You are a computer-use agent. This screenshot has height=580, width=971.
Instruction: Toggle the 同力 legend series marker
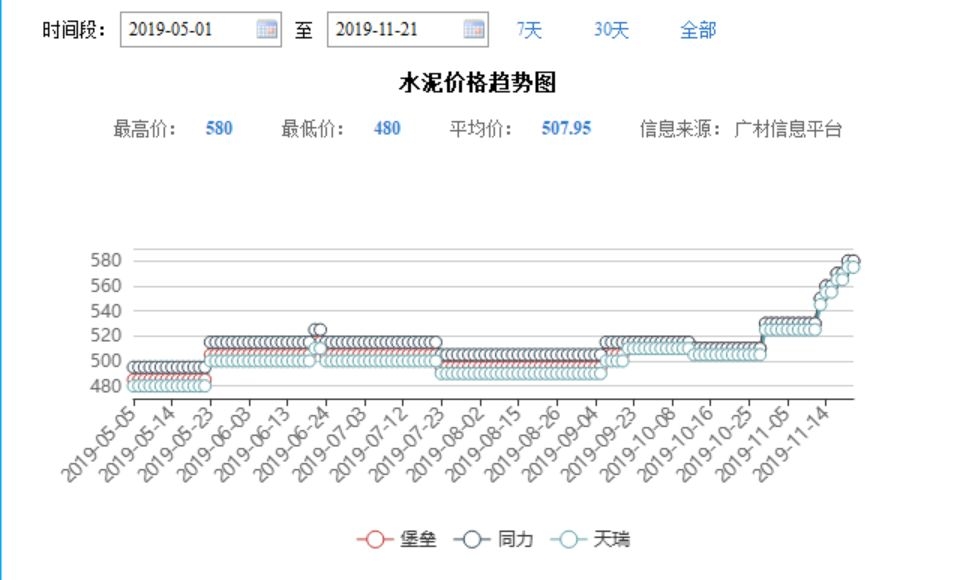pos(472,540)
